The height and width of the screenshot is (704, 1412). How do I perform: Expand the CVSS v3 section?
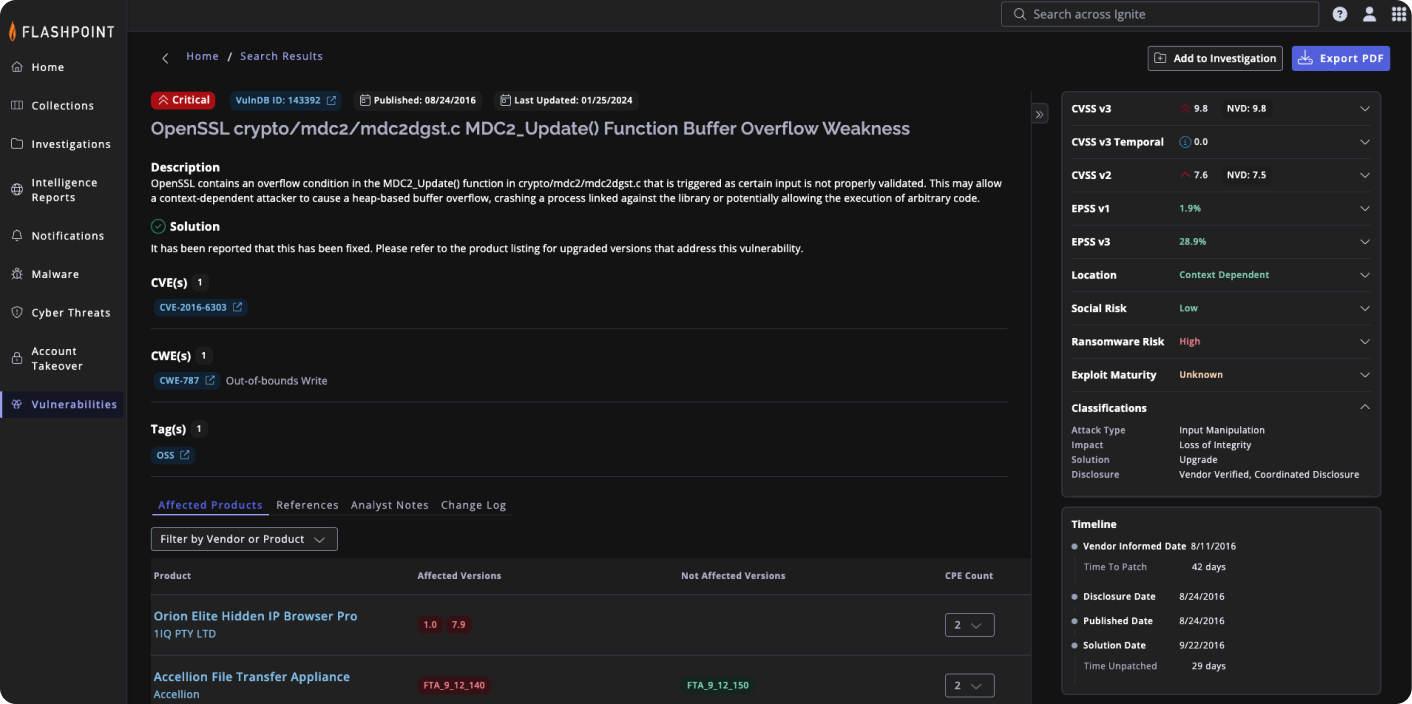tap(1365, 108)
